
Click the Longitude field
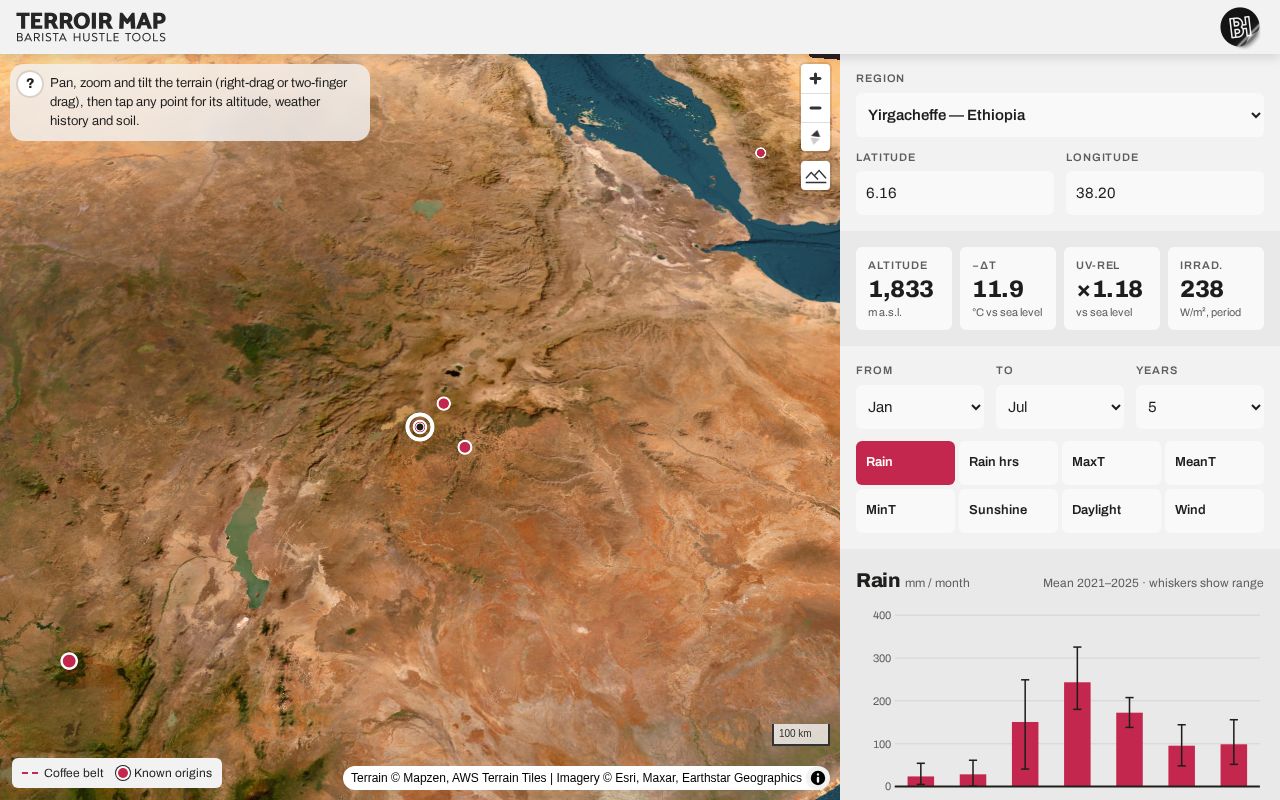pyautogui.click(x=1165, y=193)
